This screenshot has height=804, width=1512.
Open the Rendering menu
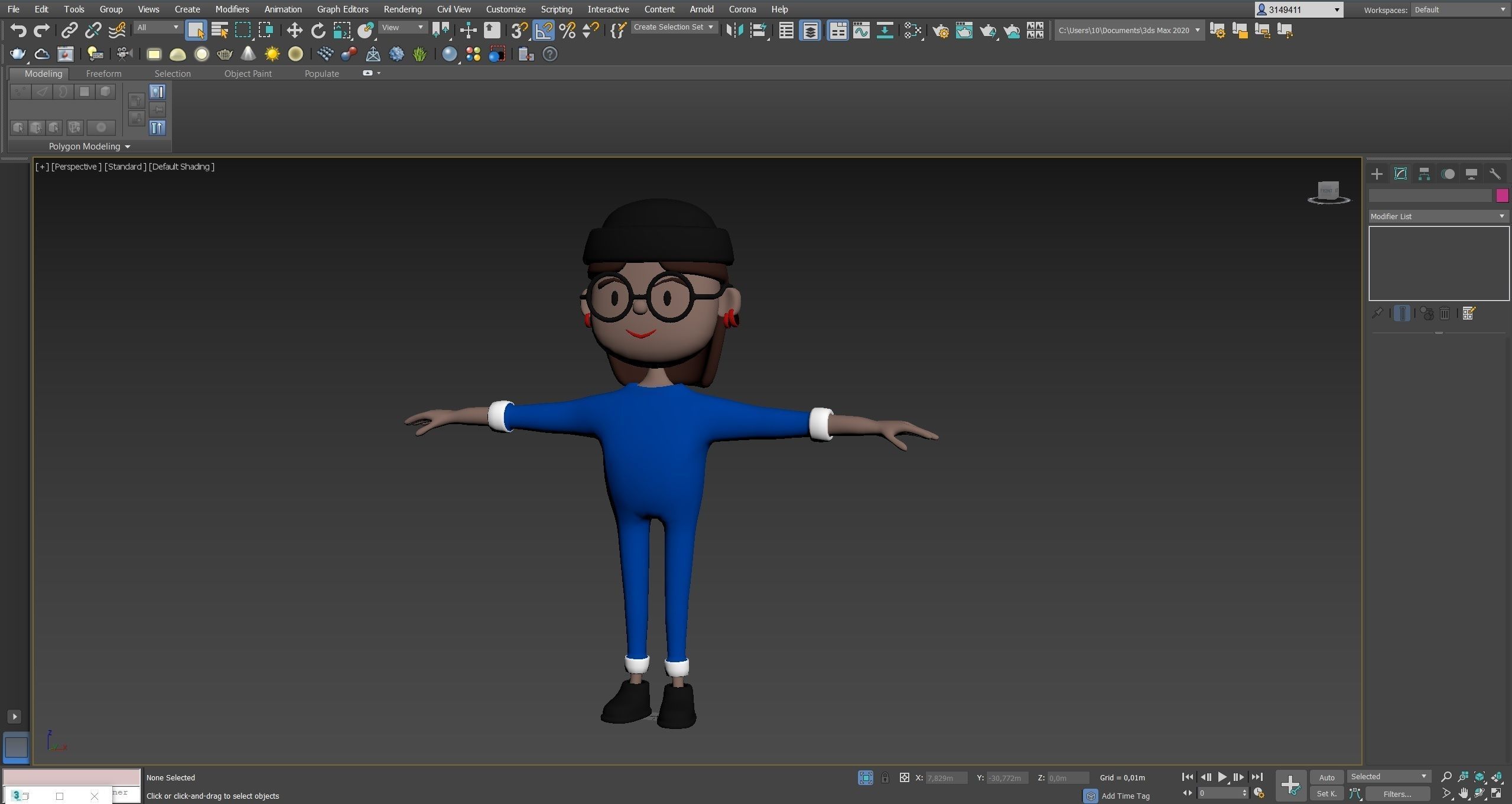(x=402, y=9)
